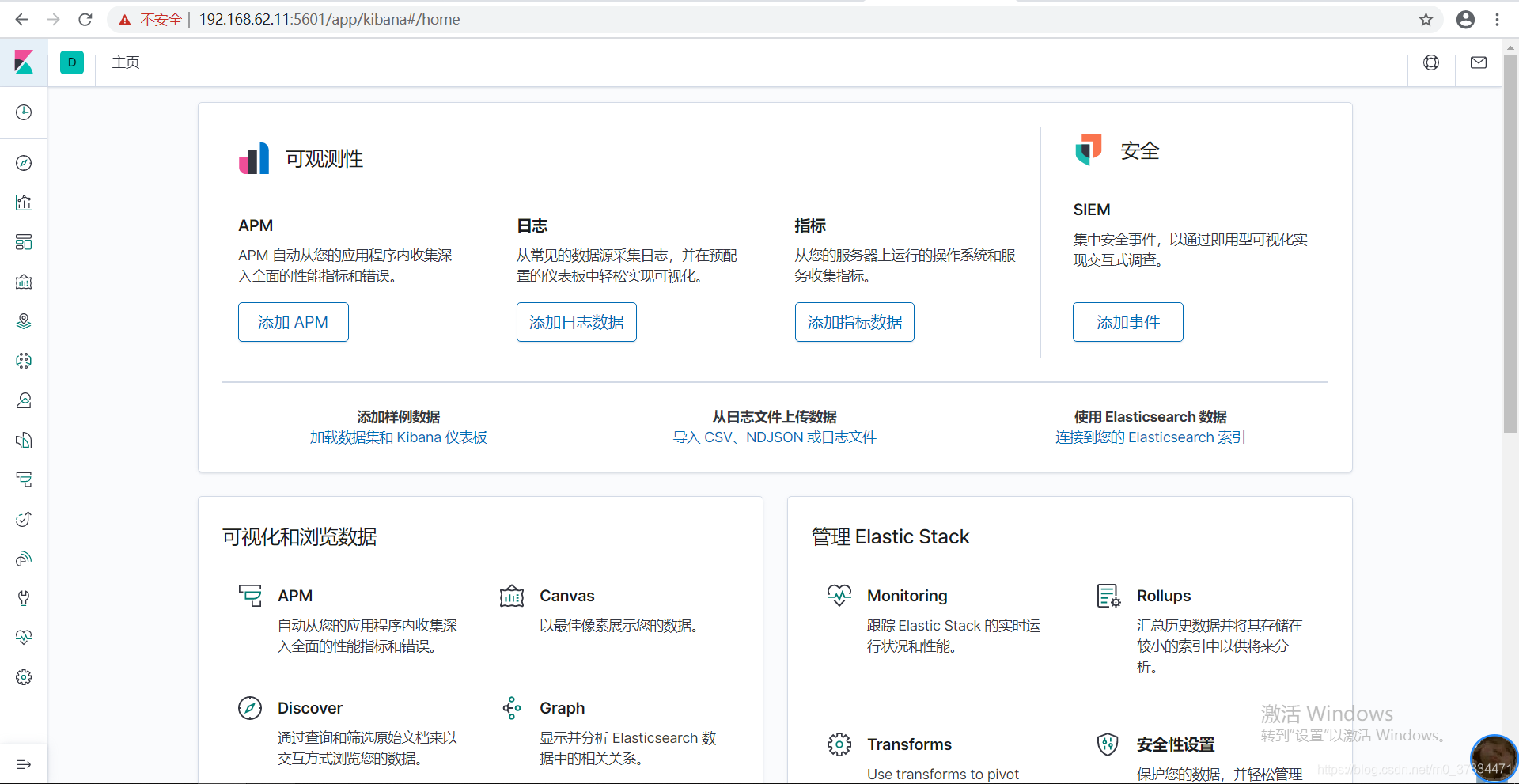1519x784 pixels.
Task: Open the browser profile icon
Action: pyautogui.click(x=1465, y=20)
